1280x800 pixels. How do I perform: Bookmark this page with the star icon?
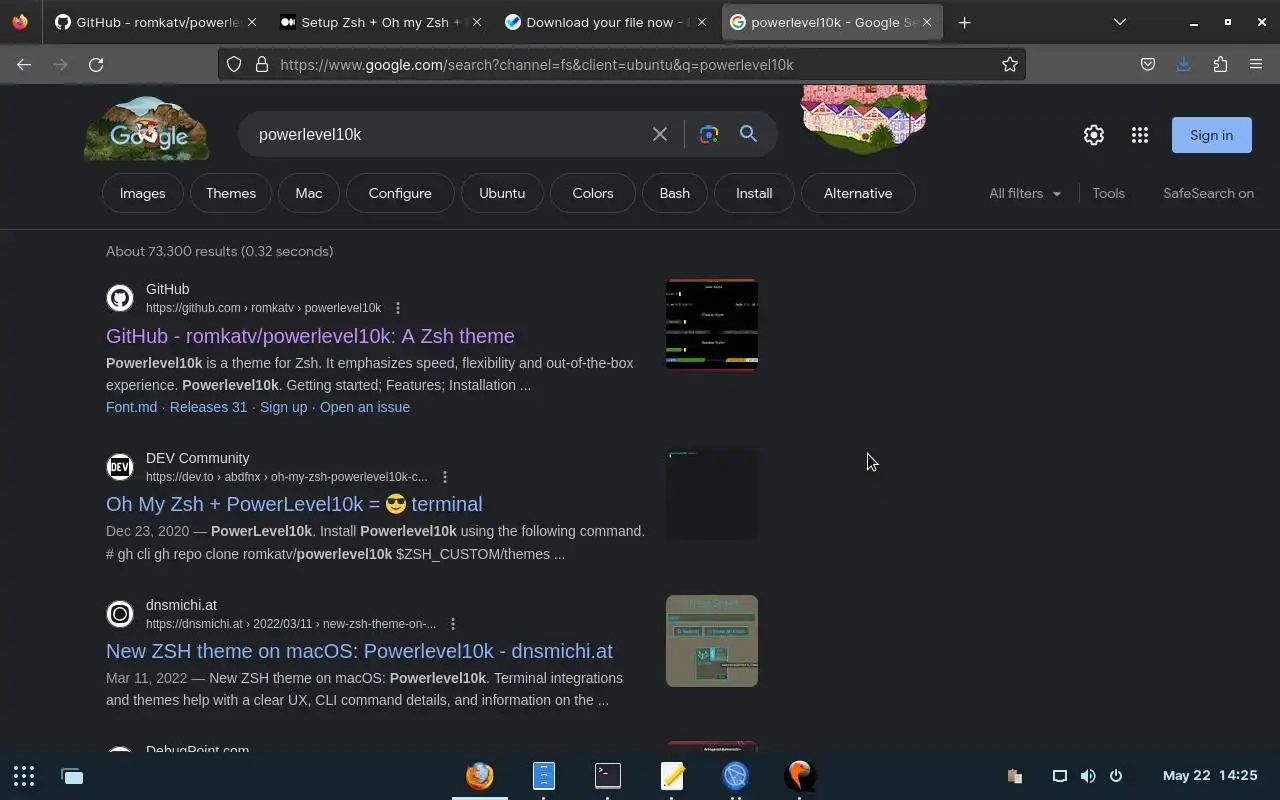coord(1010,64)
